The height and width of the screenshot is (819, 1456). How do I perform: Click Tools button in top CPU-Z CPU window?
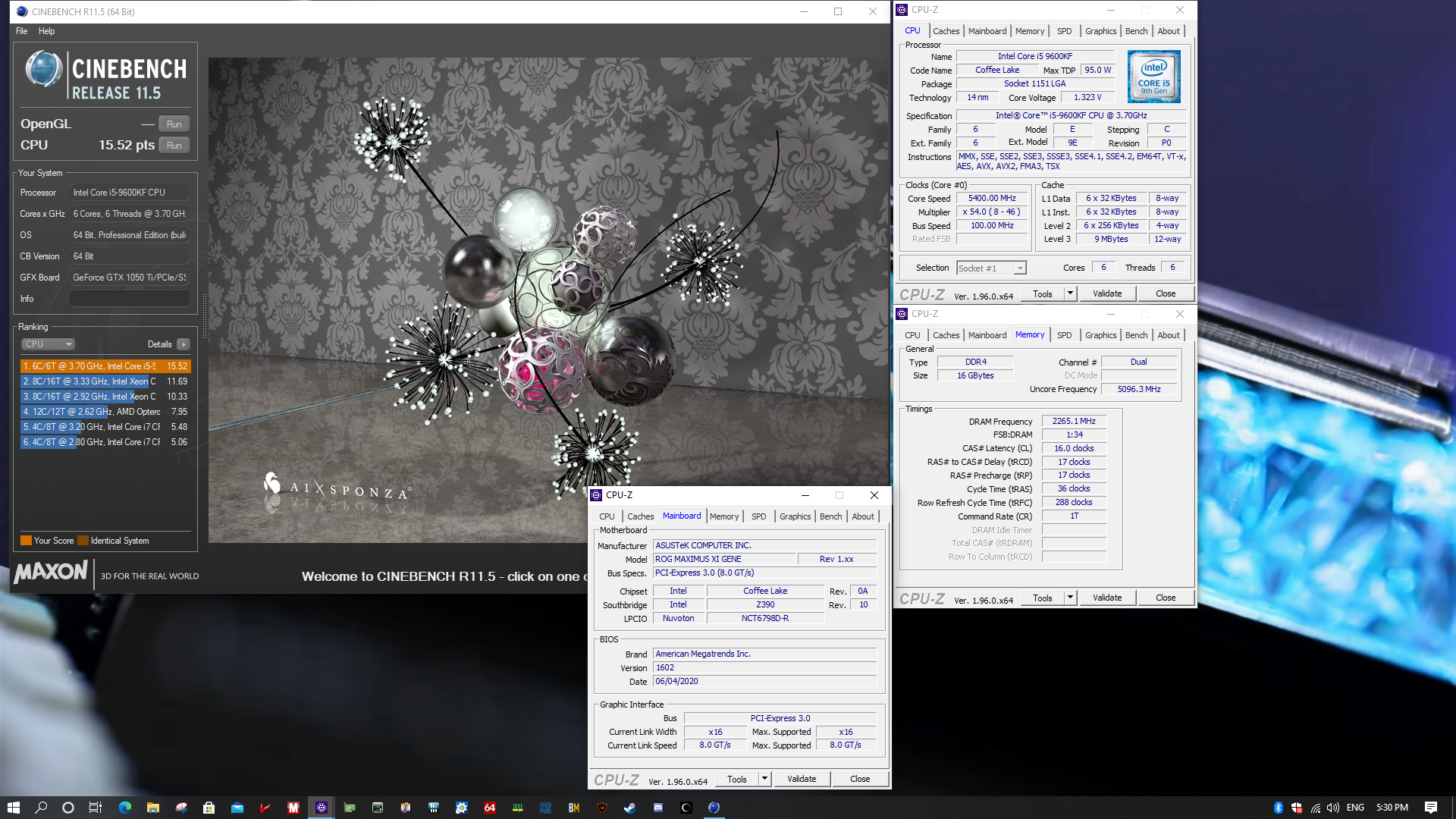point(1043,293)
